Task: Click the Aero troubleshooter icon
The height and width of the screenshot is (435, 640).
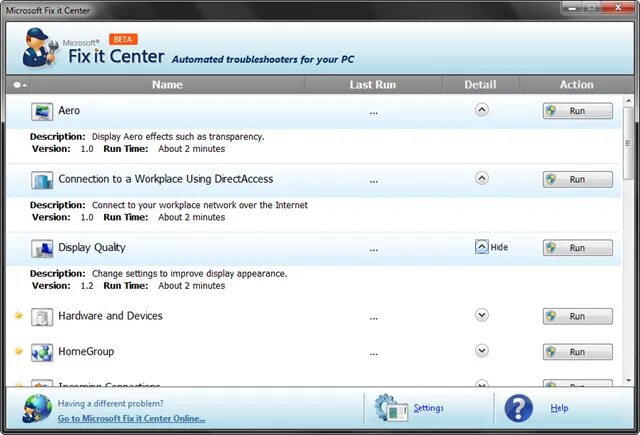Action: (x=42, y=111)
